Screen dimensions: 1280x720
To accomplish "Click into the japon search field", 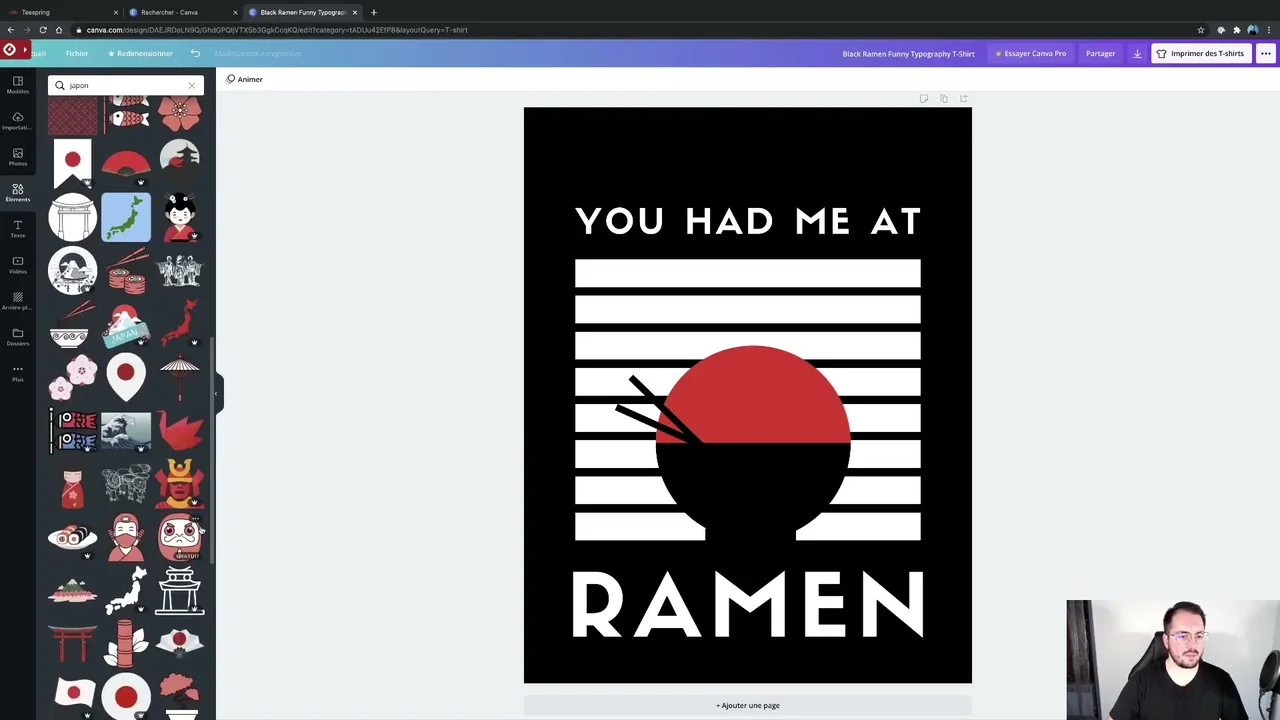I will coord(126,85).
